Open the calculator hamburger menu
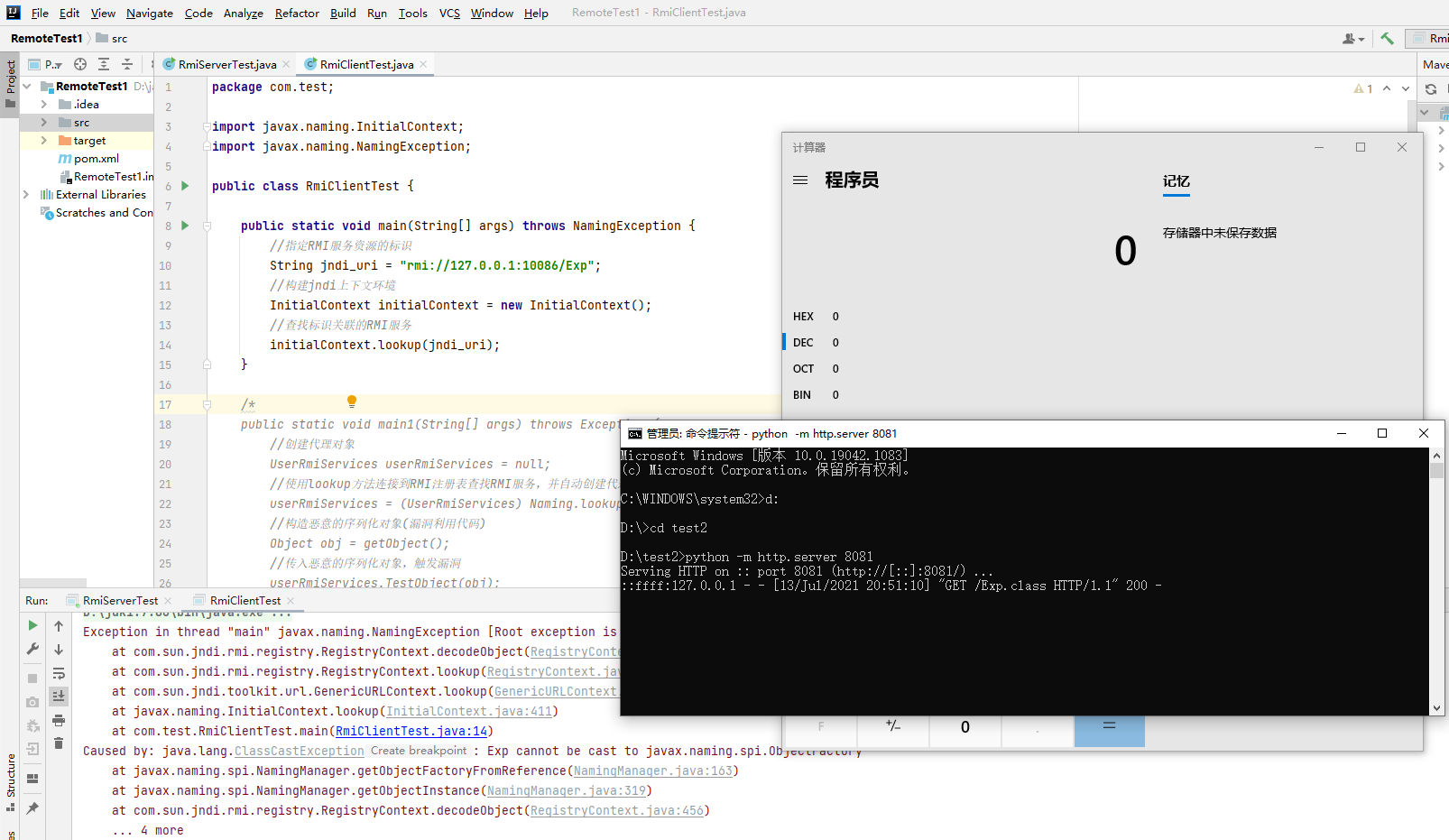The width and height of the screenshot is (1449, 840). tap(800, 180)
